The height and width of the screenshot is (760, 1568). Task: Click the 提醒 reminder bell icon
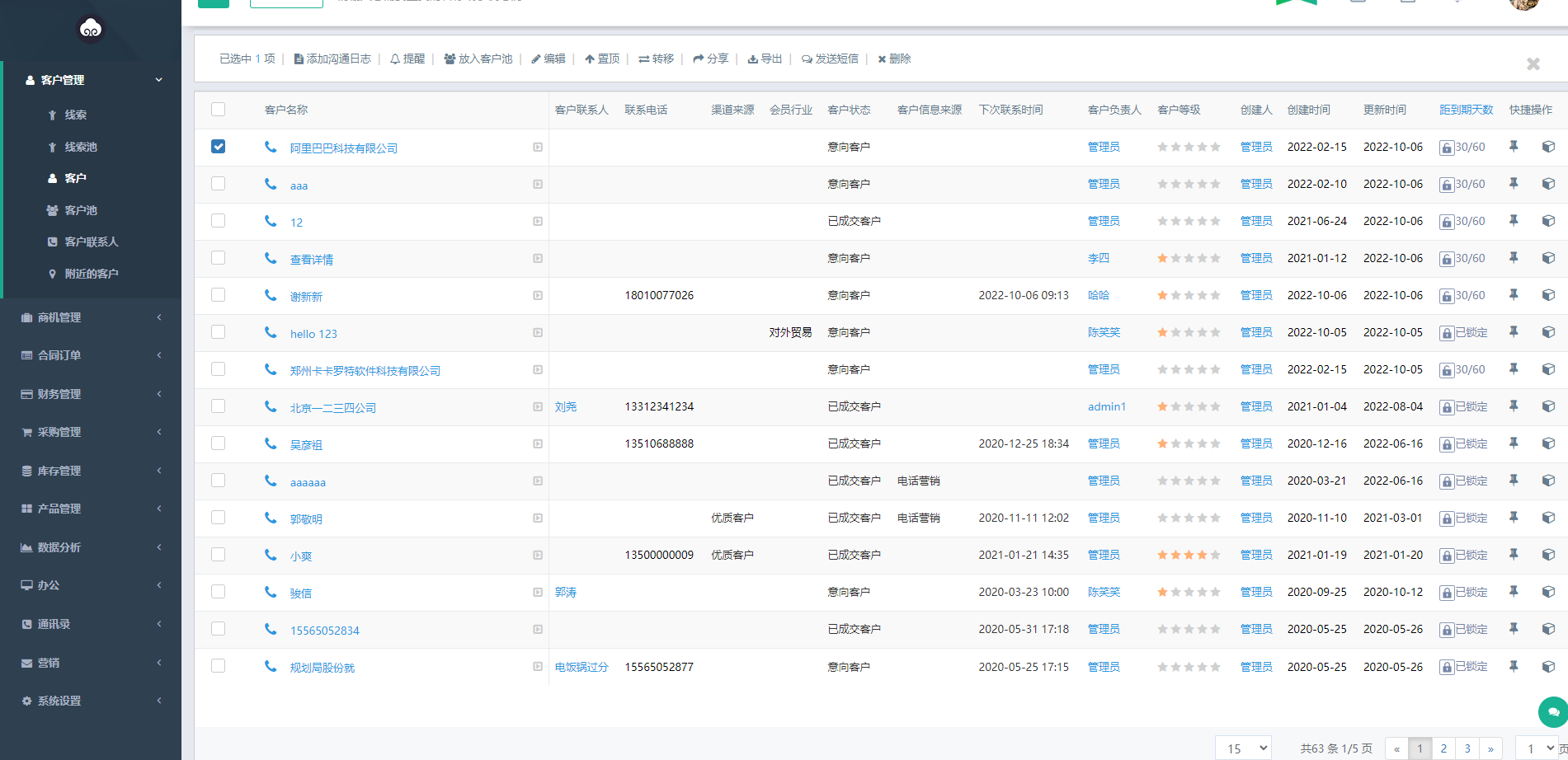point(395,59)
